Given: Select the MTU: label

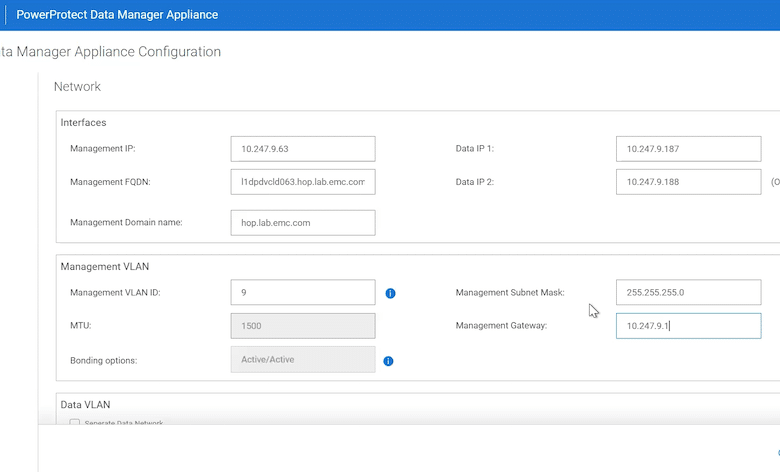Looking at the screenshot, I should pyautogui.click(x=81, y=326).
